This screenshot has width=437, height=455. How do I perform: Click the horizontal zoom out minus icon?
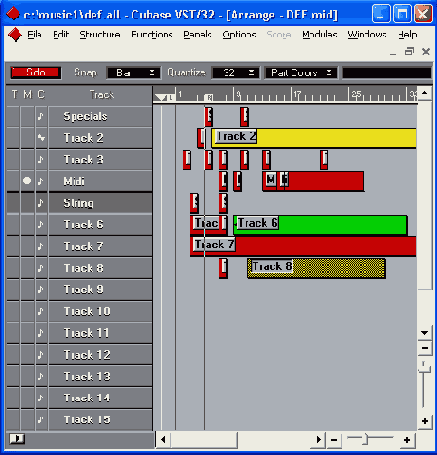[x=334, y=440]
